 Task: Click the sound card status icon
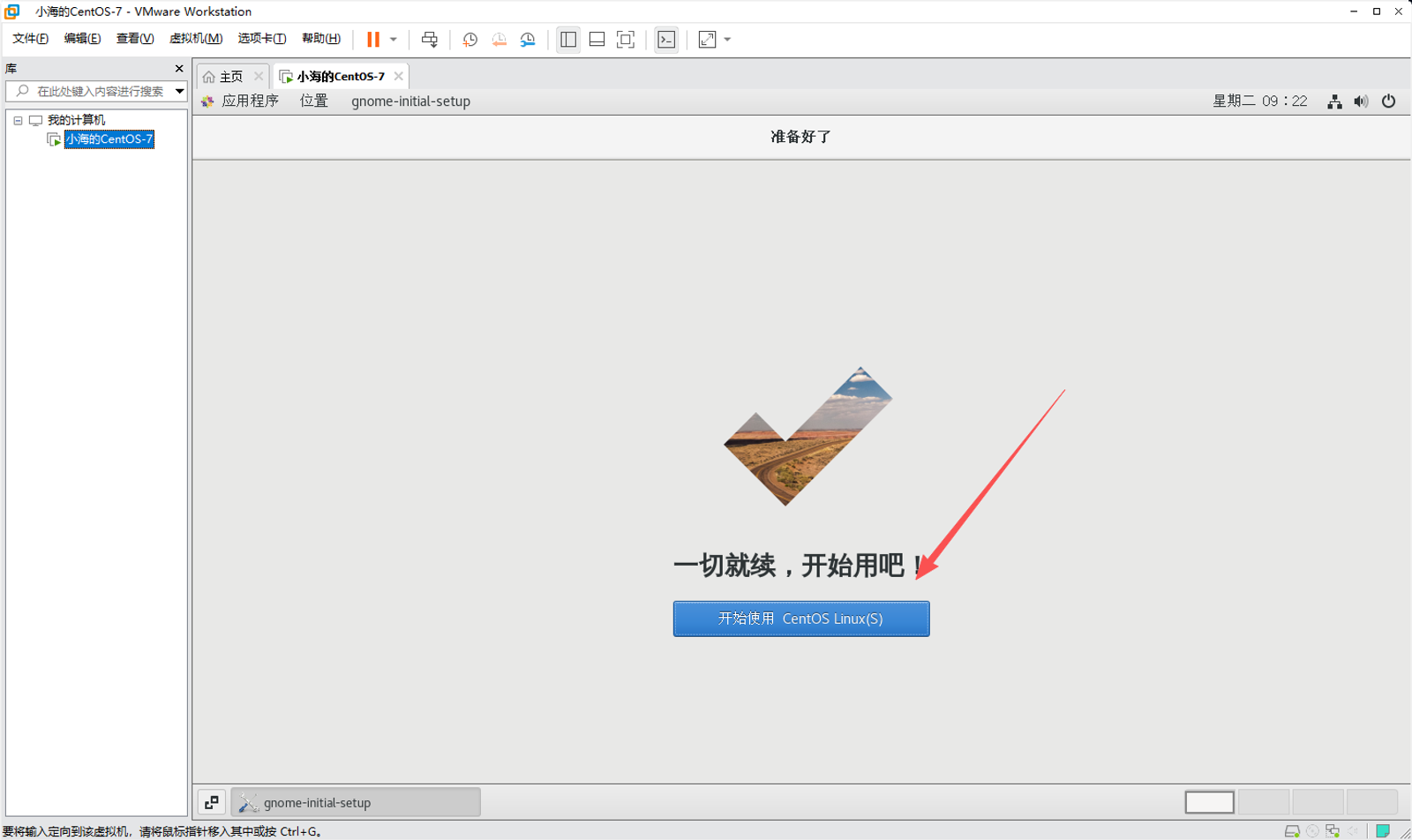coord(1353,831)
